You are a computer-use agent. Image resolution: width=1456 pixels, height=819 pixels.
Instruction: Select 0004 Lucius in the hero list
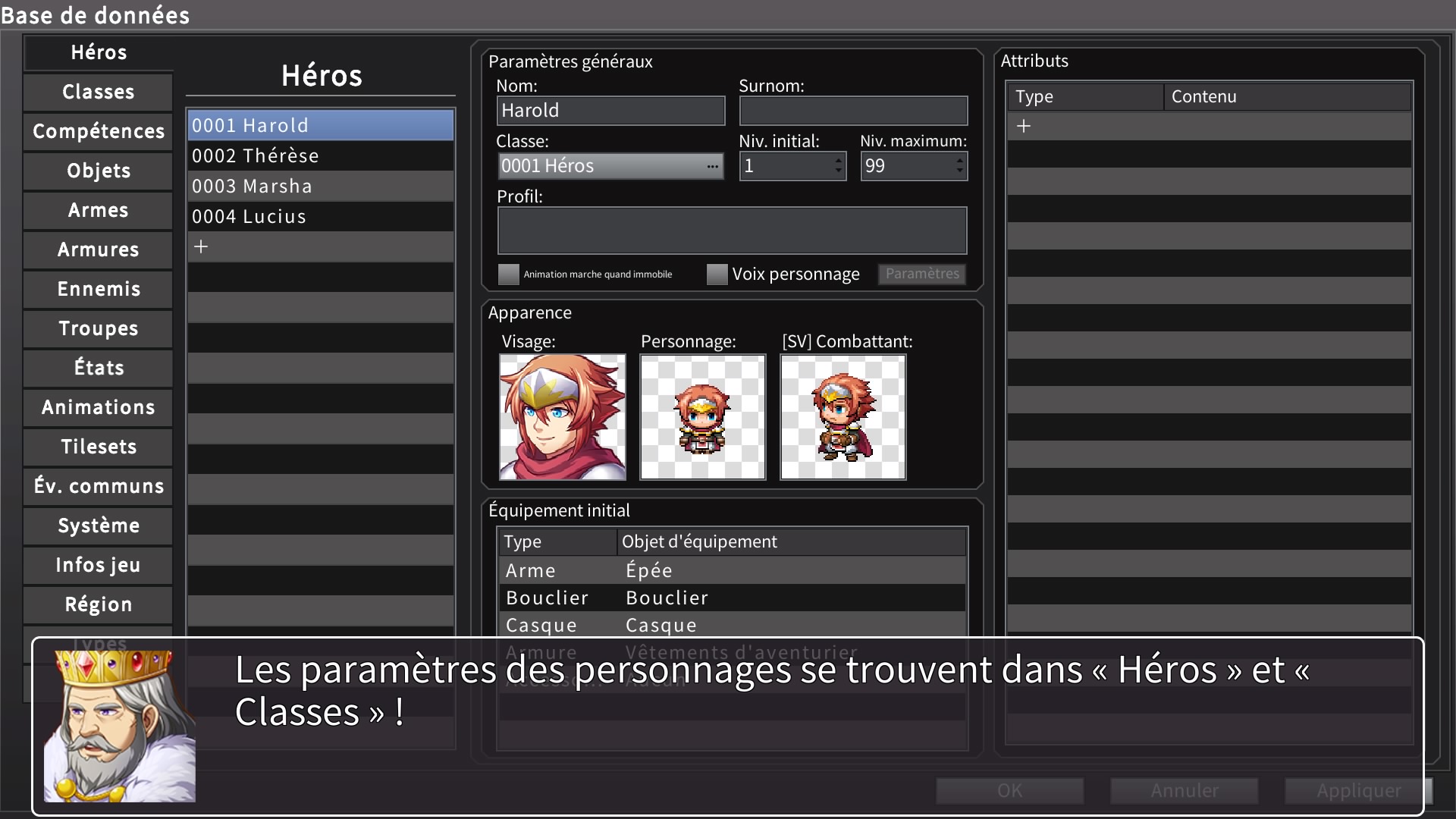point(321,216)
